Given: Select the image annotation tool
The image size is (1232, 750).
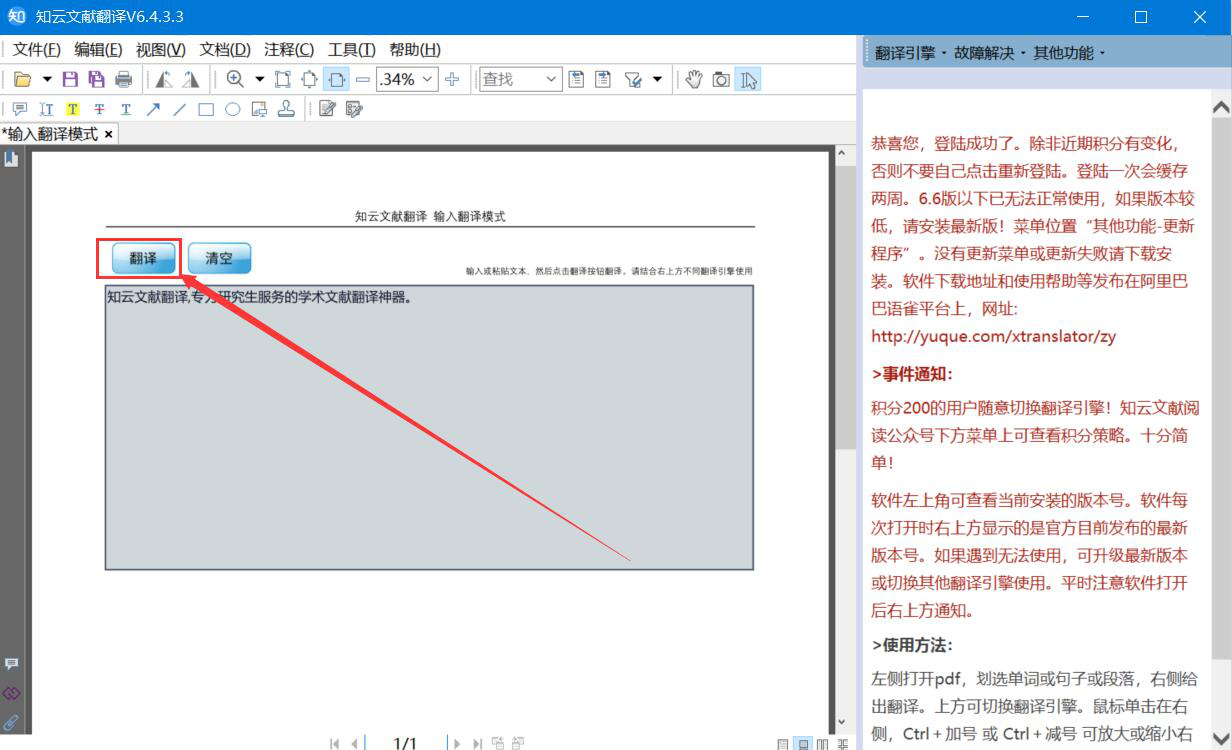Looking at the screenshot, I should click(259, 109).
